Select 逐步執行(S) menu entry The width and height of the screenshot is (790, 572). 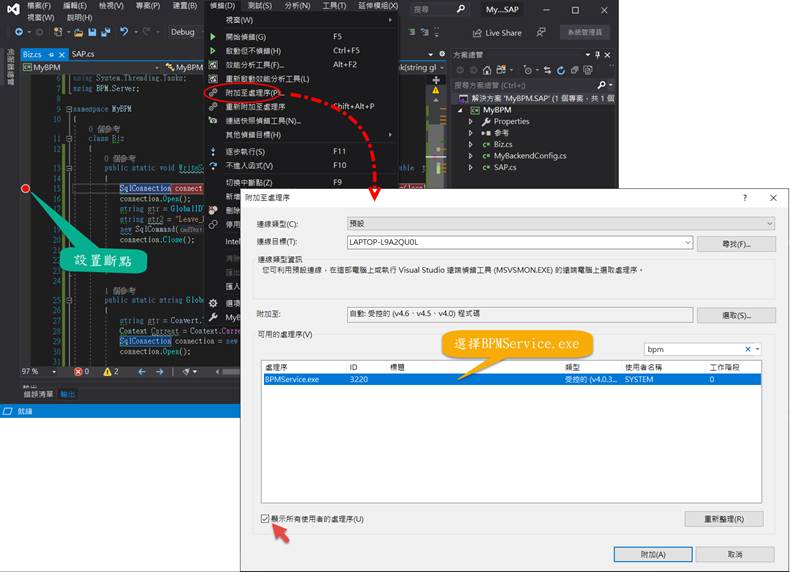click(x=301, y=152)
